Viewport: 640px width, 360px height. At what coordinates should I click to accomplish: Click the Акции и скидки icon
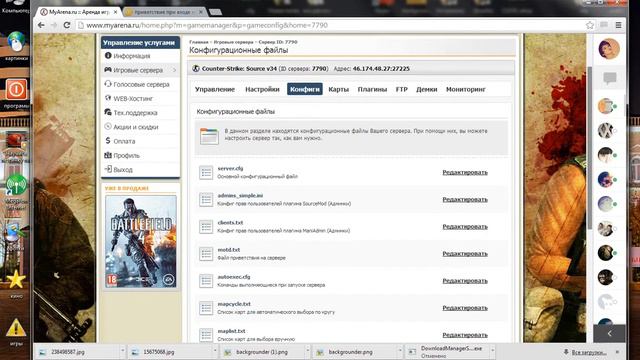click(x=108, y=127)
